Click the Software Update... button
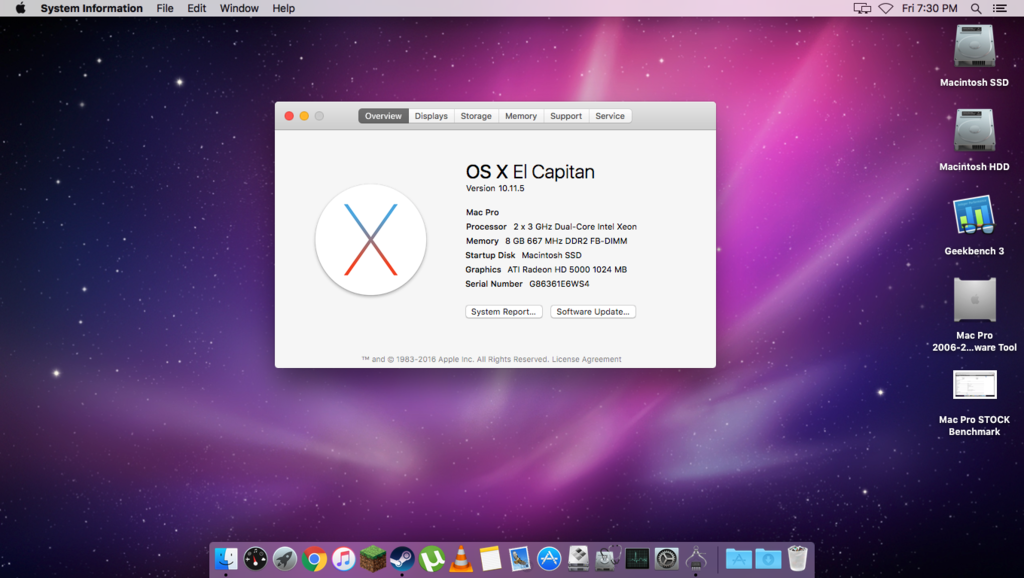Screen dimensions: 1024x578 (593, 312)
